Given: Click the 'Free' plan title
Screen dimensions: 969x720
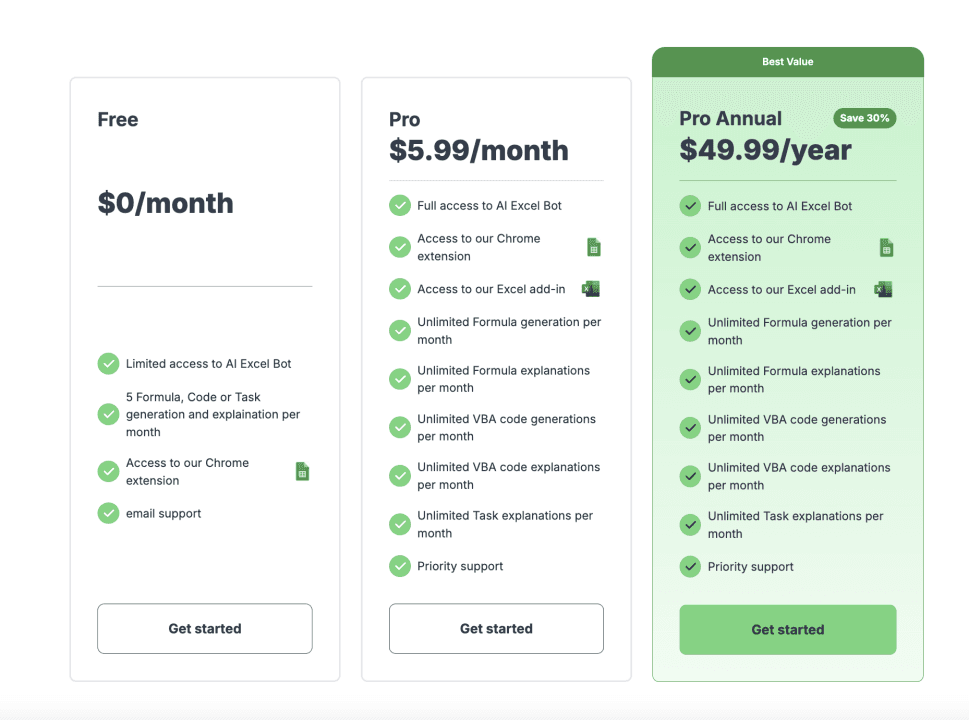Looking at the screenshot, I should pos(118,119).
